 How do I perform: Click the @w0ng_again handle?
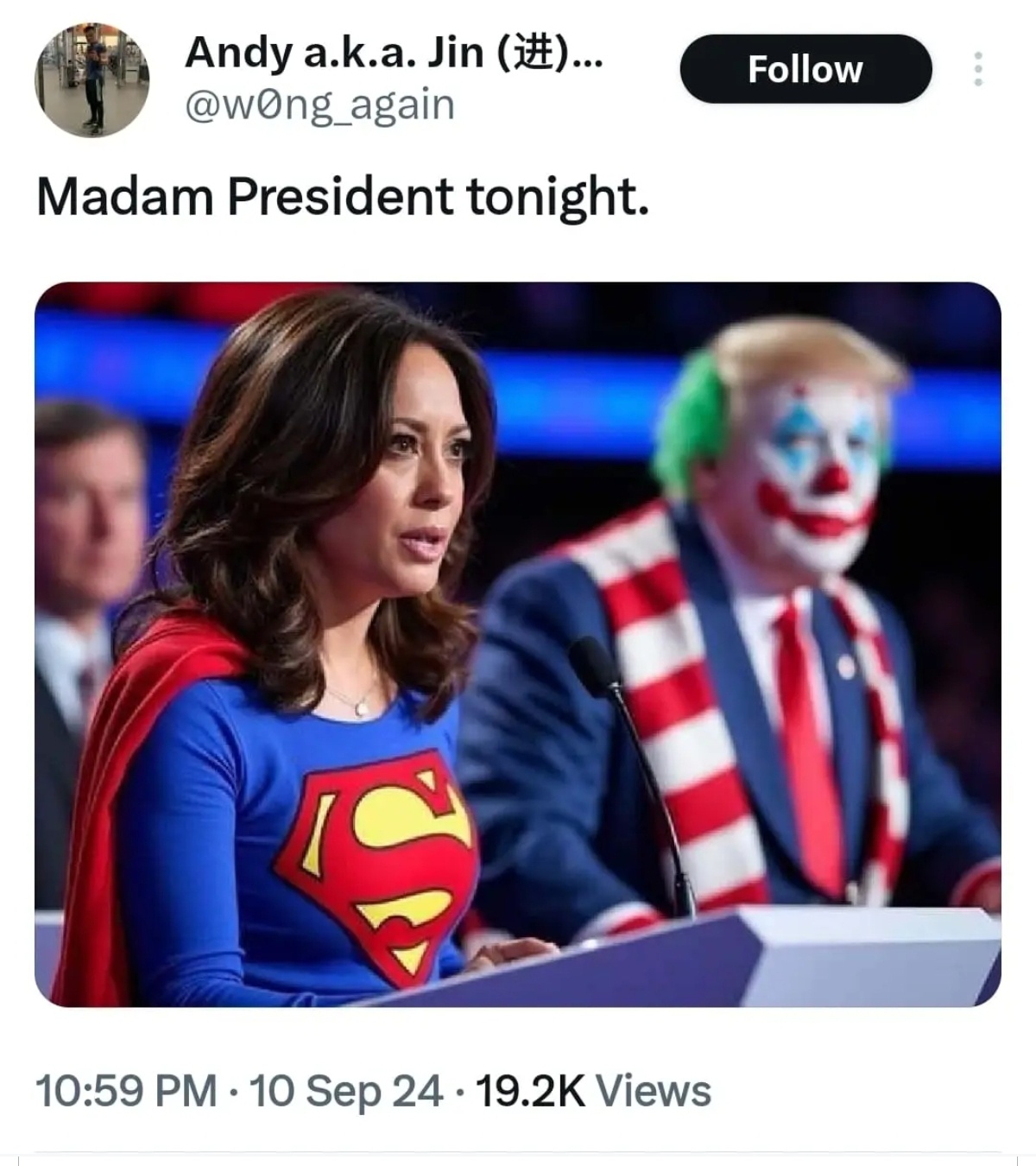click(x=319, y=105)
